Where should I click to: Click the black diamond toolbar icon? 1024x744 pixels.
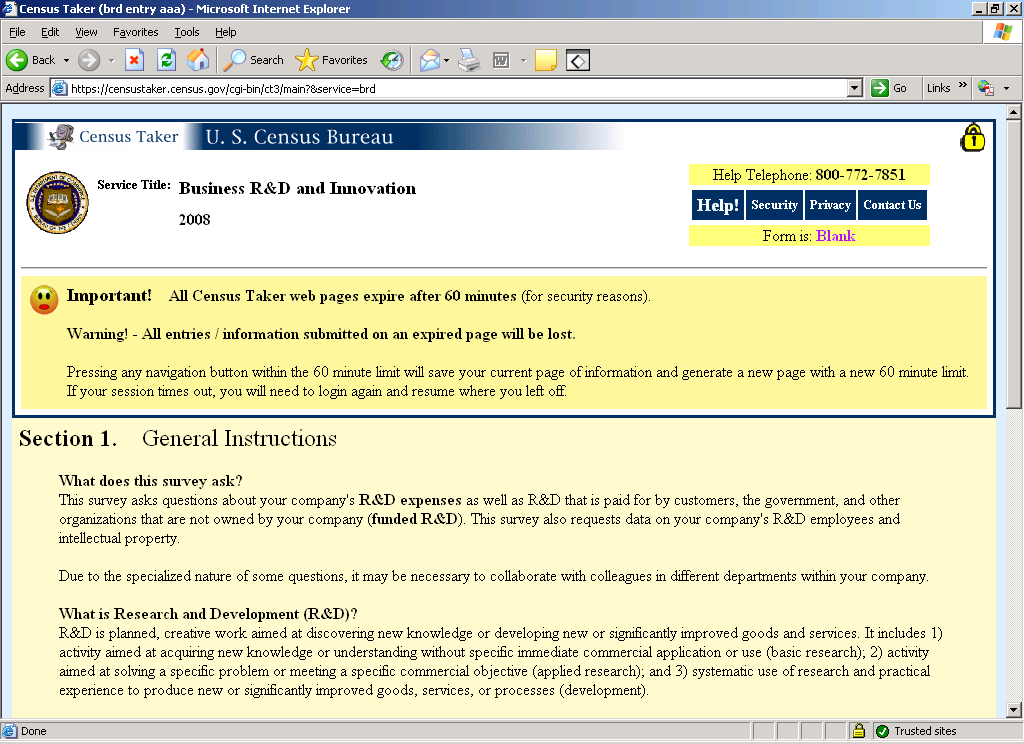[578, 60]
